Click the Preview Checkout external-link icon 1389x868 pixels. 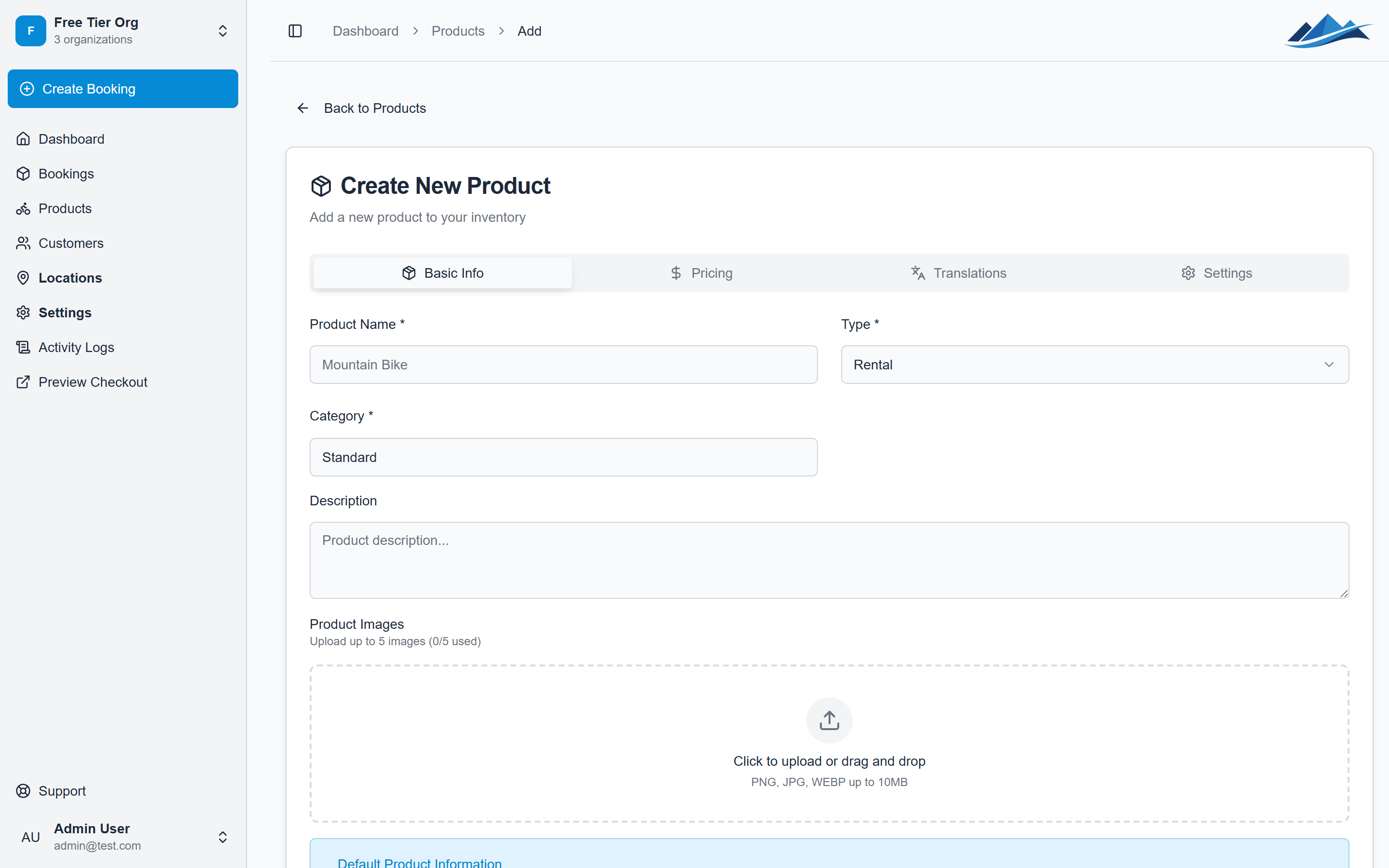[23, 382]
